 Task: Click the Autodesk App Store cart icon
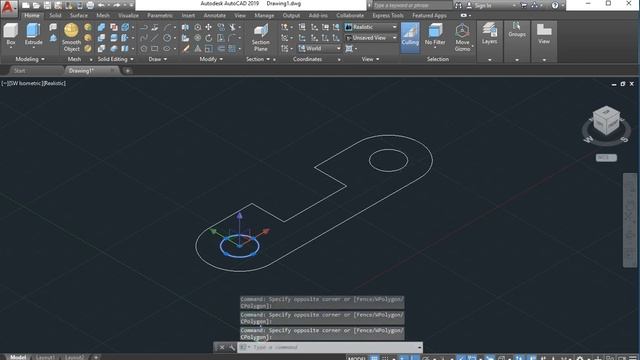pos(524,5)
